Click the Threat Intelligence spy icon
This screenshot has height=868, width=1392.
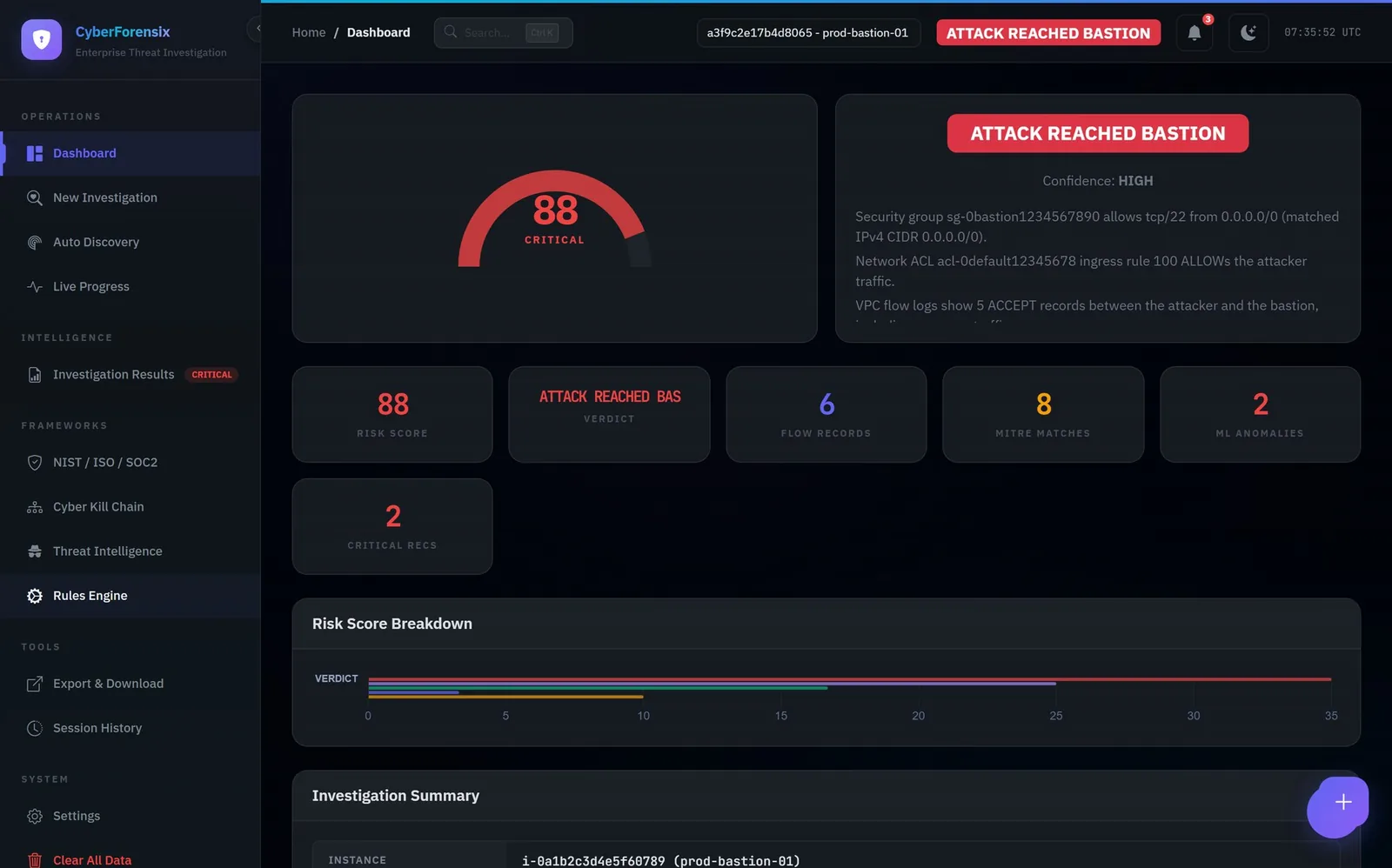point(35,551)
